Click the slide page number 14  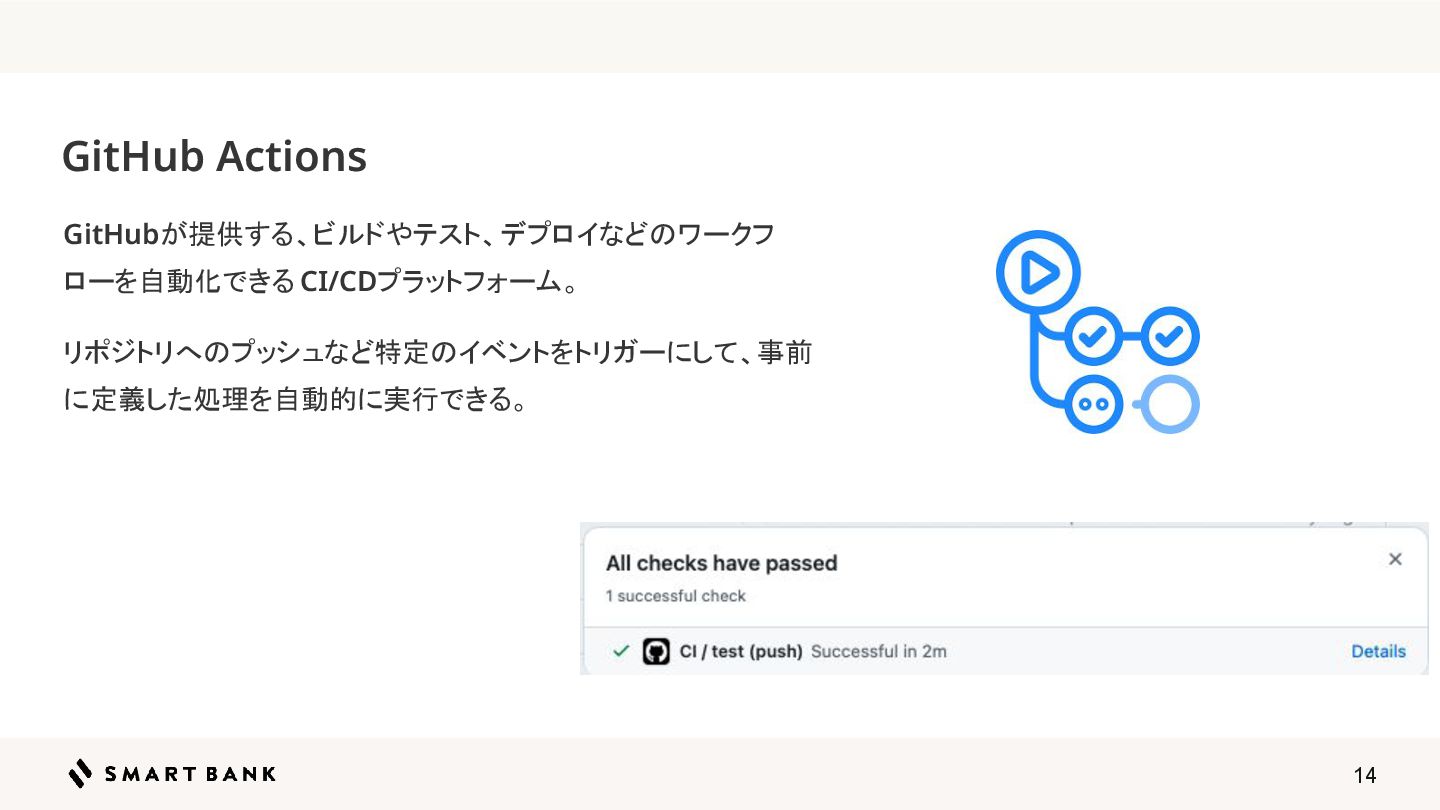[1365, 775]
